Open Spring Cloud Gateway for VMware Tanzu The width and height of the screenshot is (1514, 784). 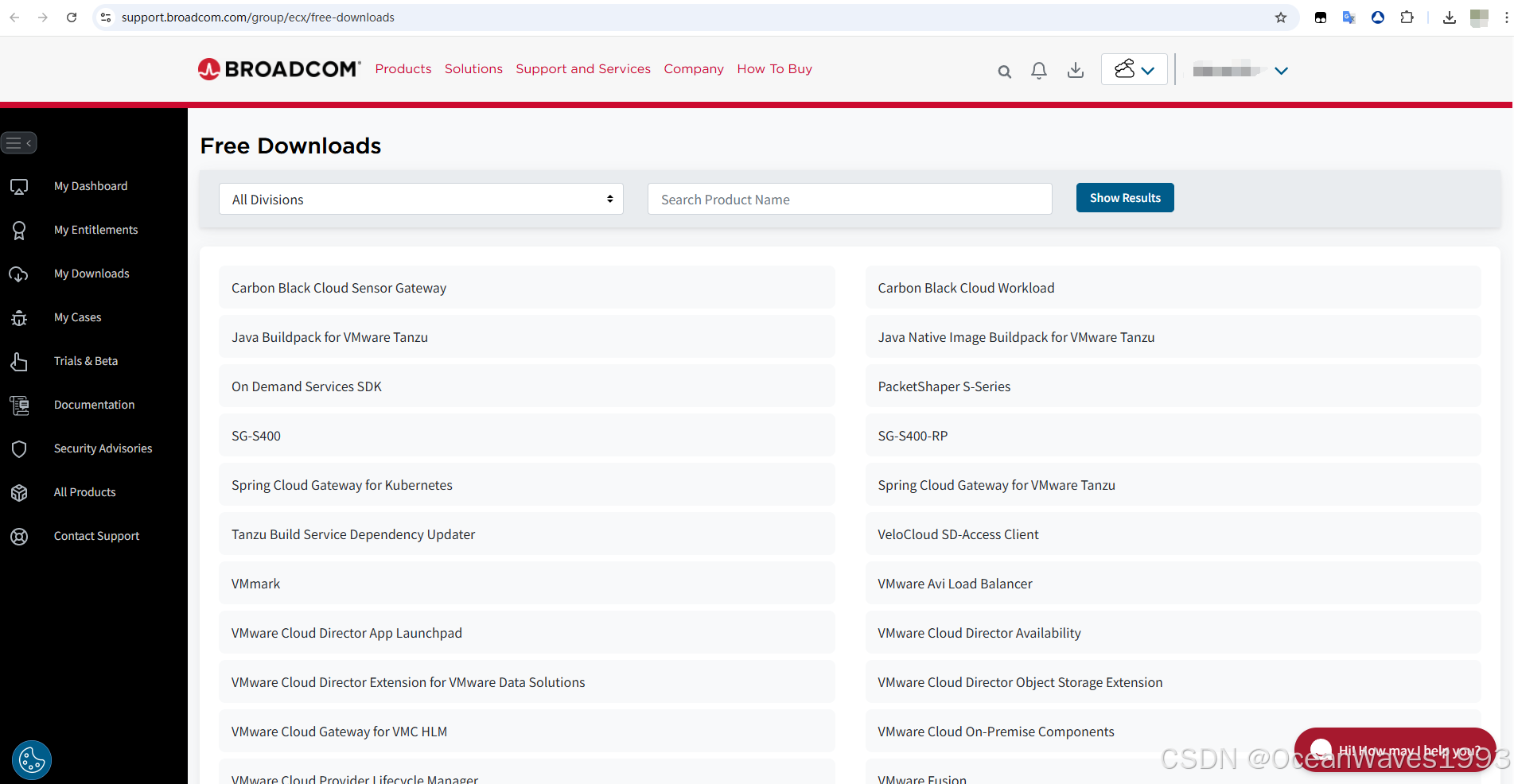point(1173,485)
